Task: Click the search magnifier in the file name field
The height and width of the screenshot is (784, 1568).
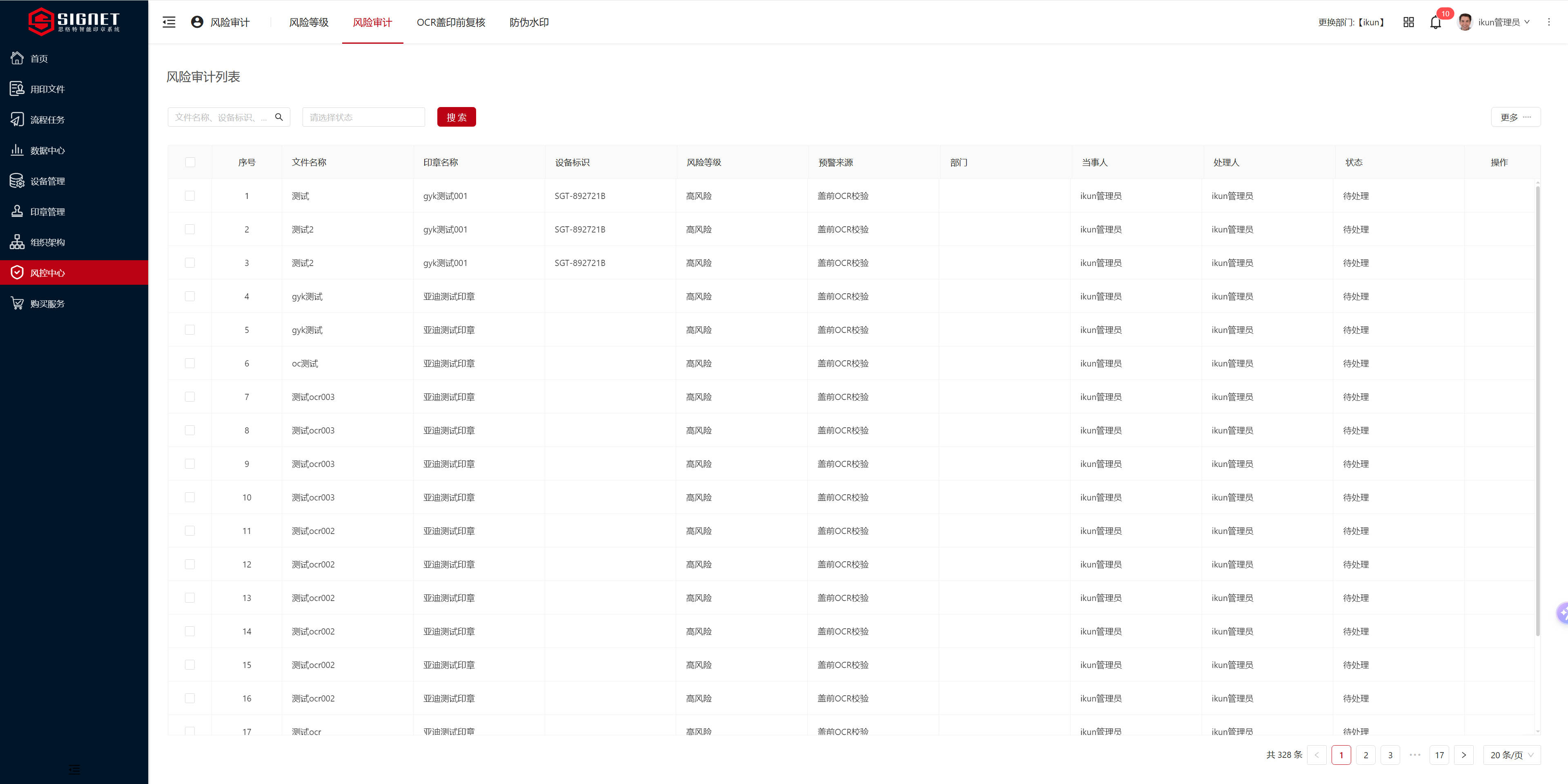Action: click(279, 117)
